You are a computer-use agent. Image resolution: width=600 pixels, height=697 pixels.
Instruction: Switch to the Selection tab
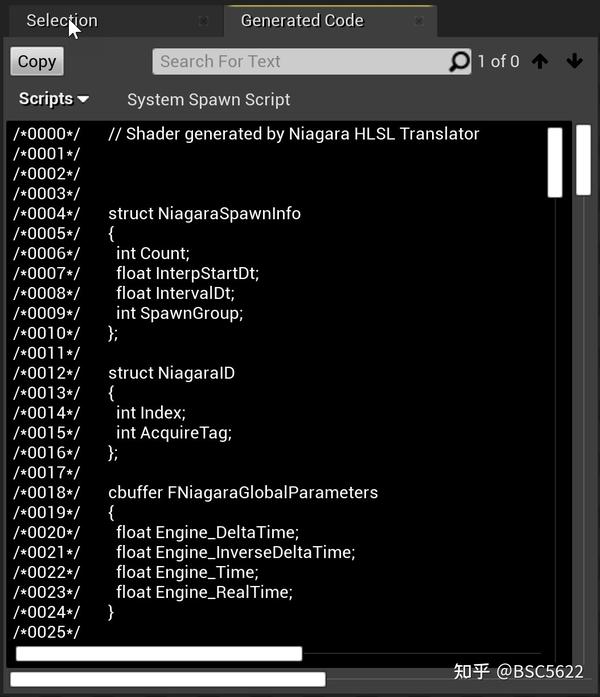click(62, 20)
